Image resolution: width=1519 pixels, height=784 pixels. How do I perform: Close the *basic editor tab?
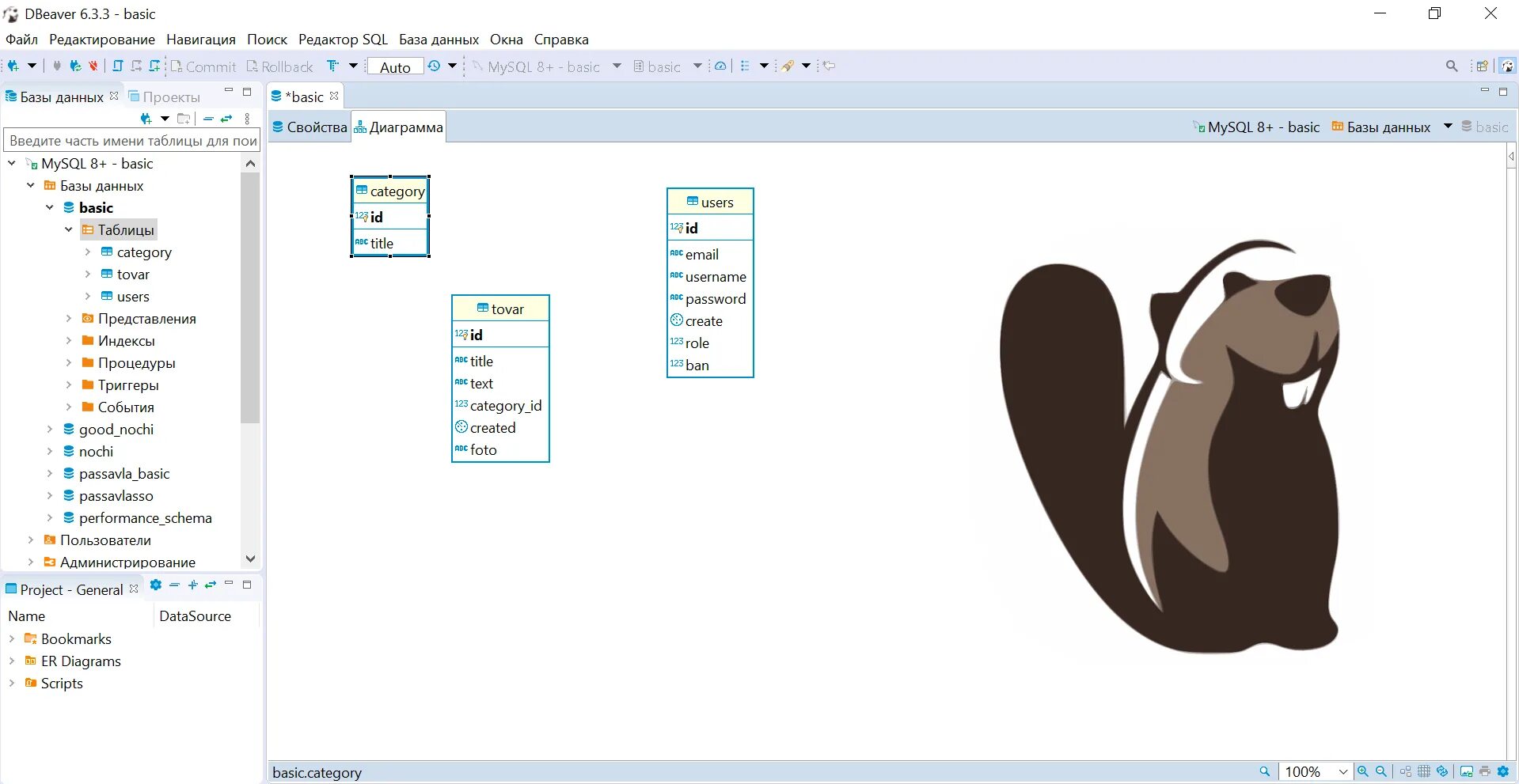coord(334,96)
